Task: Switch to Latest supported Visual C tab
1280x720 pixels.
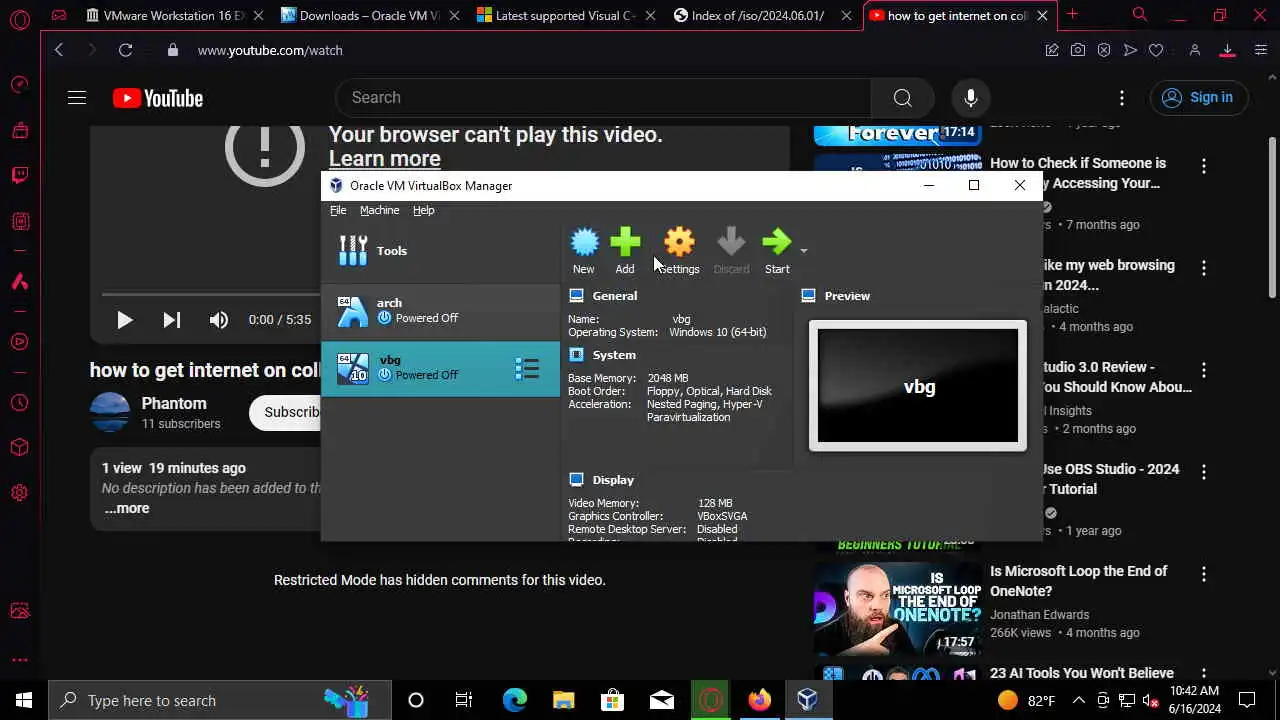Action: pos(565,15)
